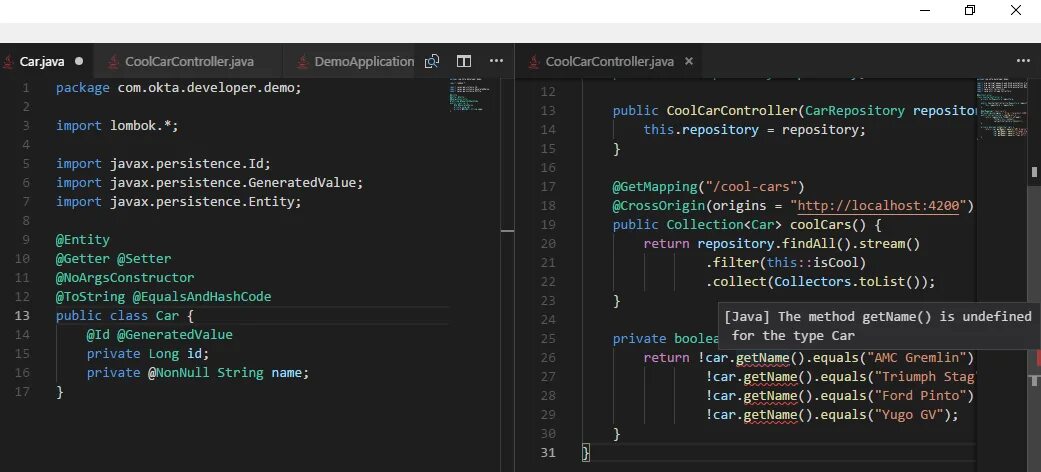The image size is (1041, 472).
Task: Open more actions menu in right editor
Action: [x=1023, y=61]
